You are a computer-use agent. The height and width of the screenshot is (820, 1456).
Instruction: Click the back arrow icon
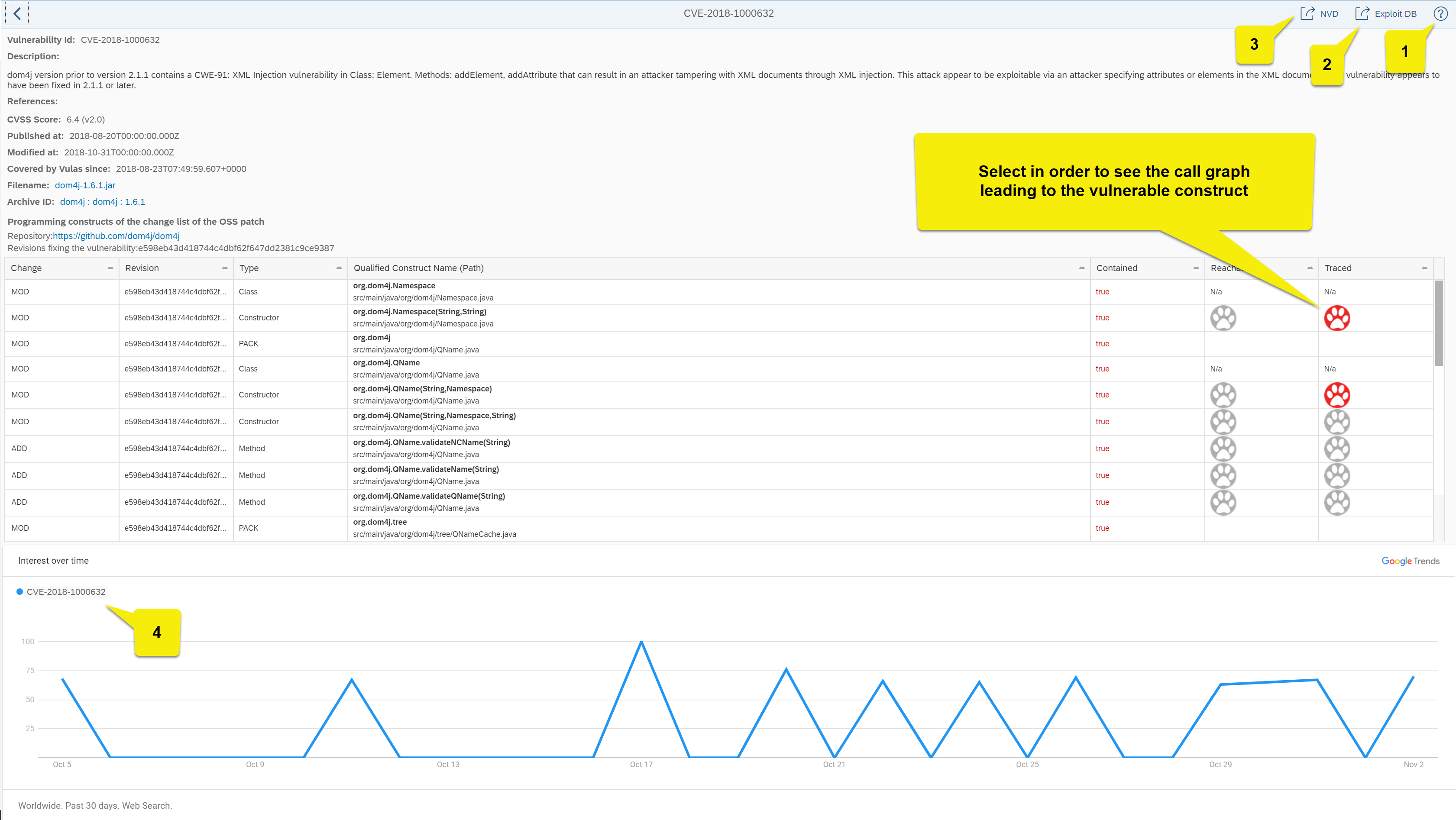point(17,13)
